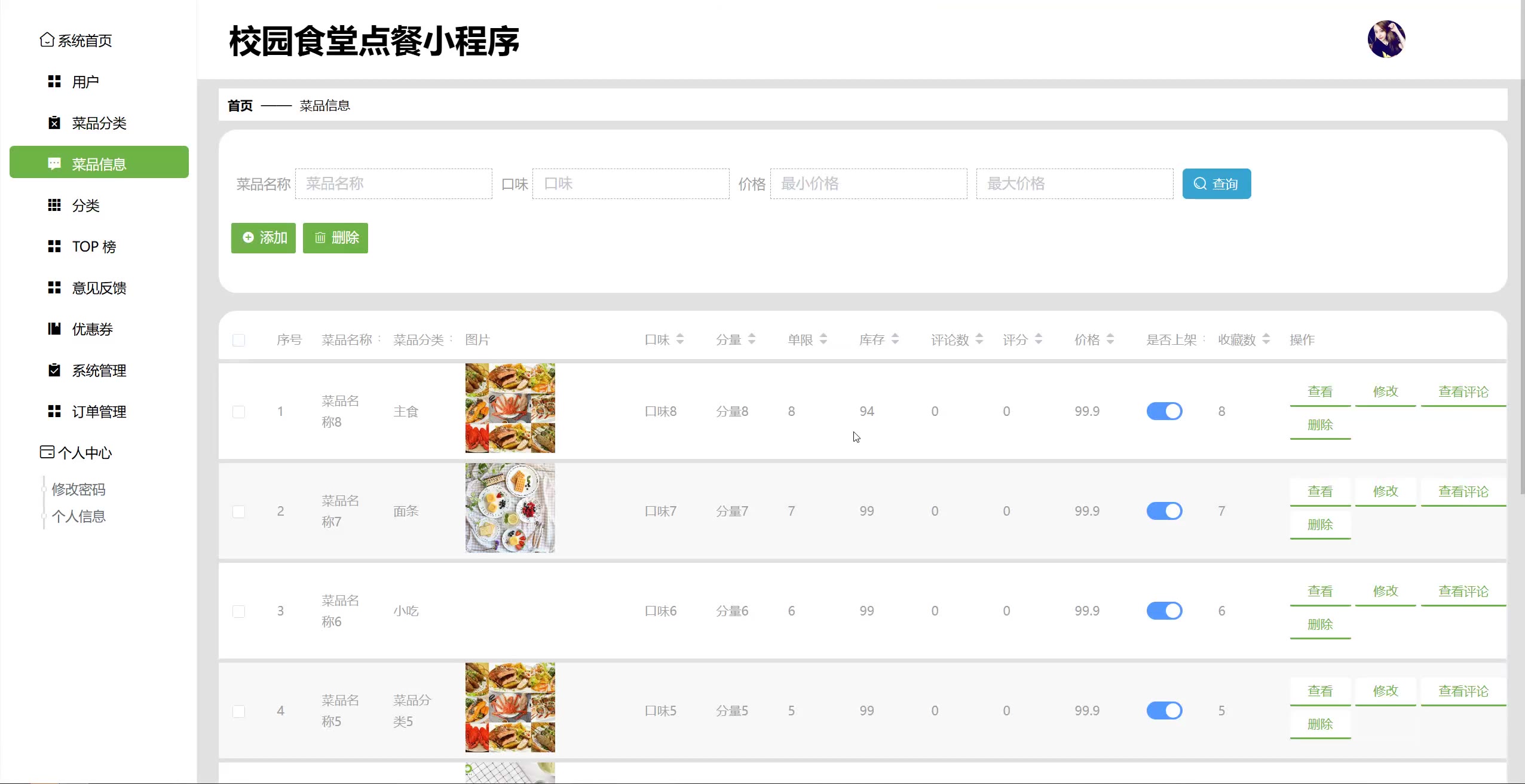Screen dimensions: 1525x784
Task: Click the user avatar in header
Action: point(1386,39)
